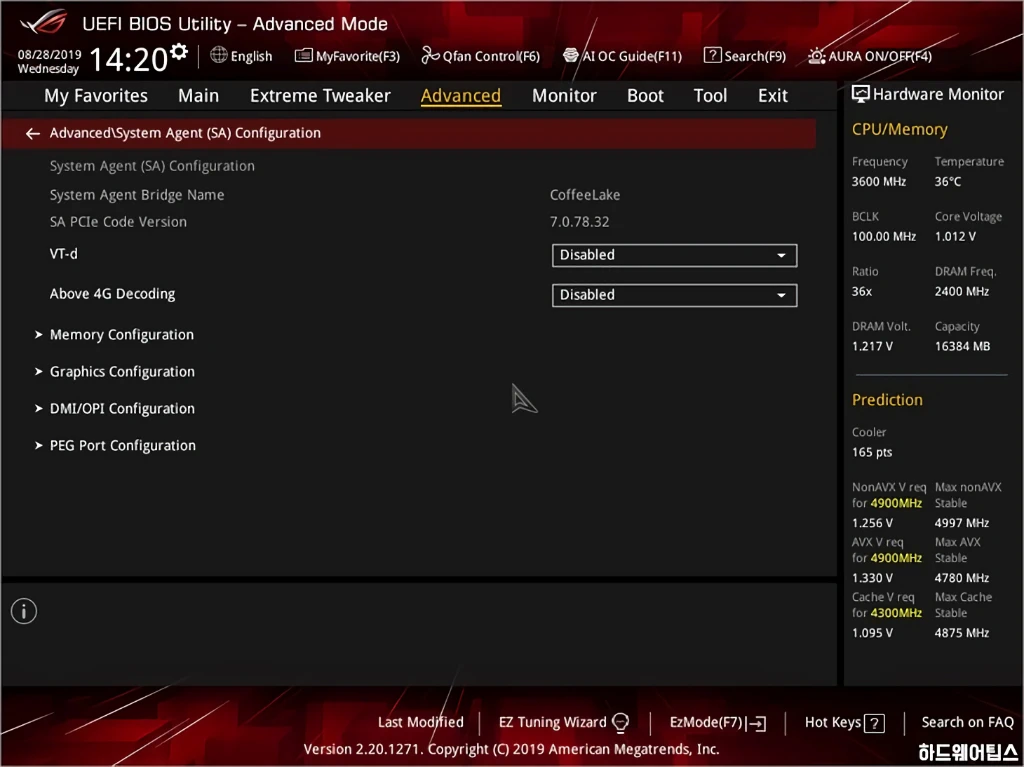Click the 08/28/2019 date text
Screen dimensions: 1024x767
tap(50, 54)
